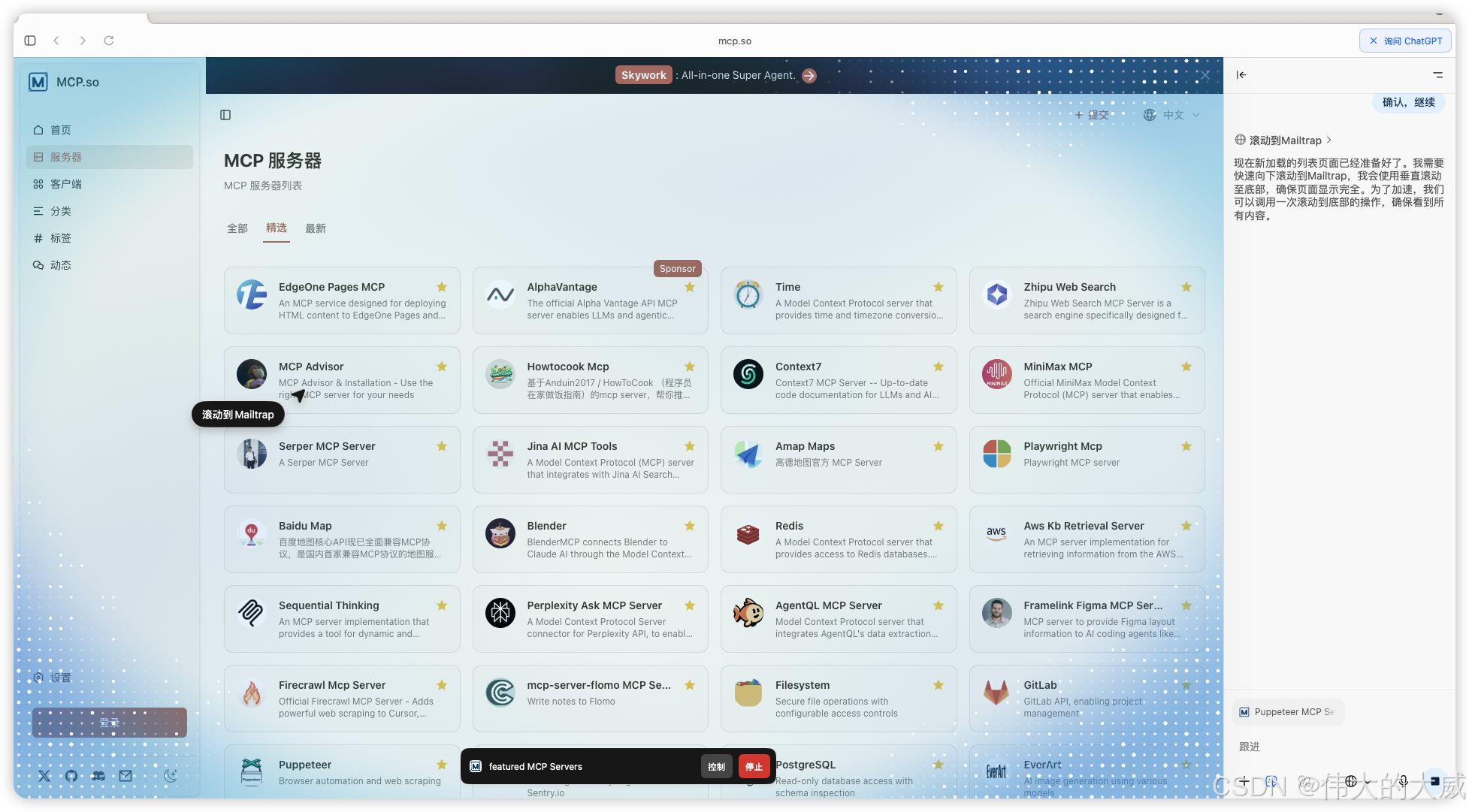1469x812 pixels.
Task: Click the red 停止 stop button
Action: click(x=754, y=766)
